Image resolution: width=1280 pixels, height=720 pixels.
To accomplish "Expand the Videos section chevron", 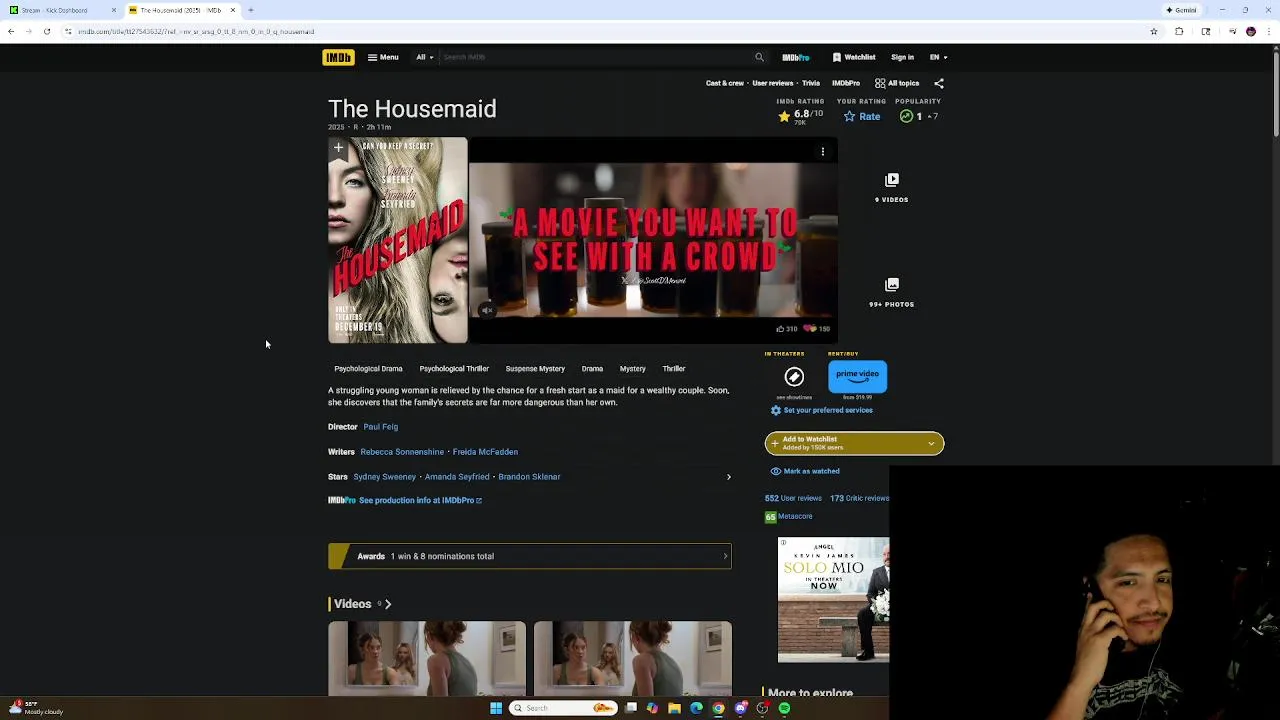I will pyautogui.click(x=388, y=604).
